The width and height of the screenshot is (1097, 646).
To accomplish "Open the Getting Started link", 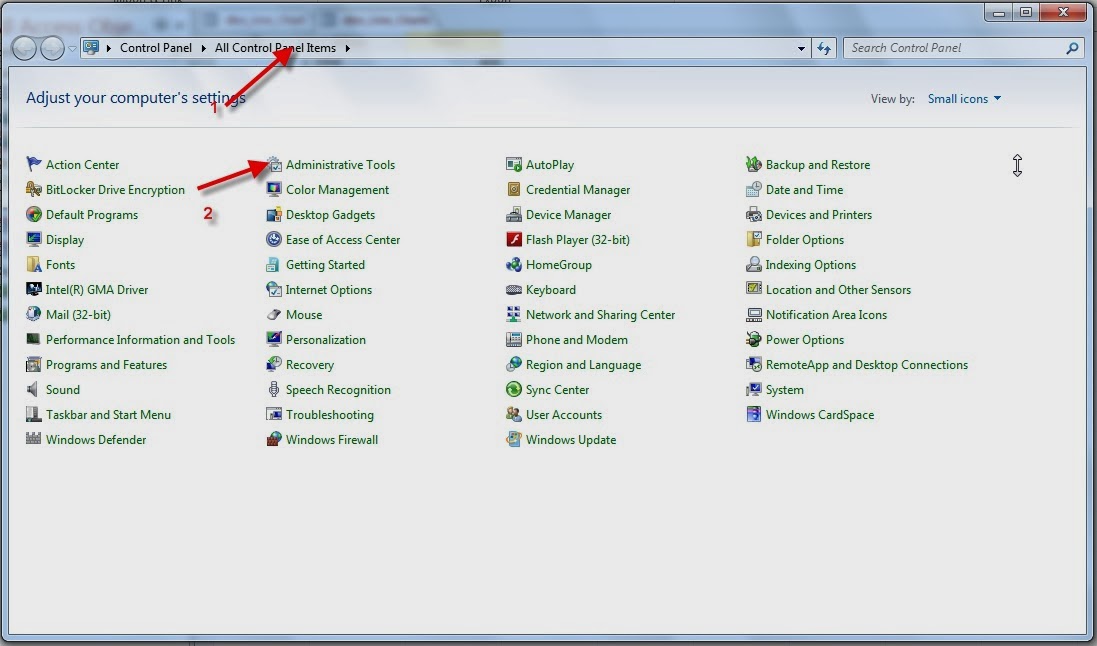I will (x=325, y=265).
